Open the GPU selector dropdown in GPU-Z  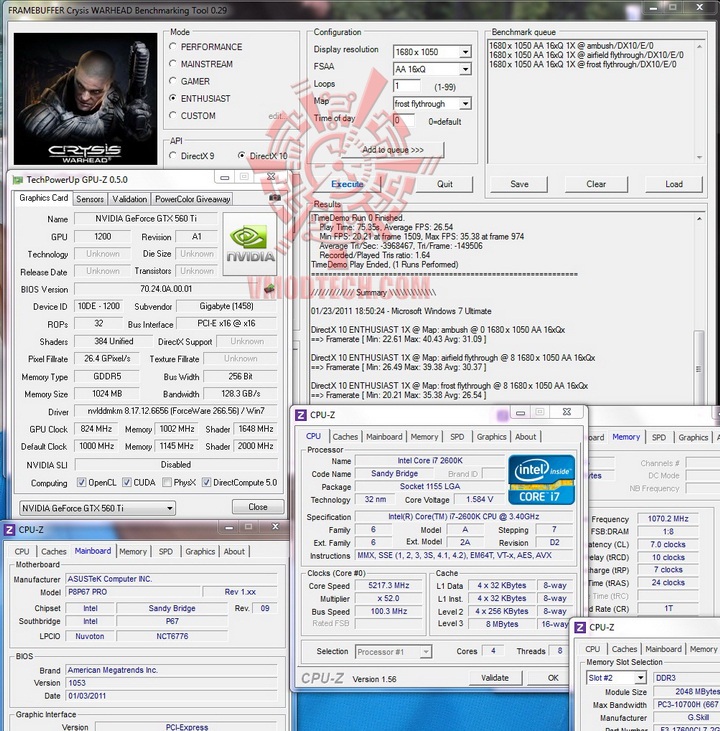tap(97, 508)
